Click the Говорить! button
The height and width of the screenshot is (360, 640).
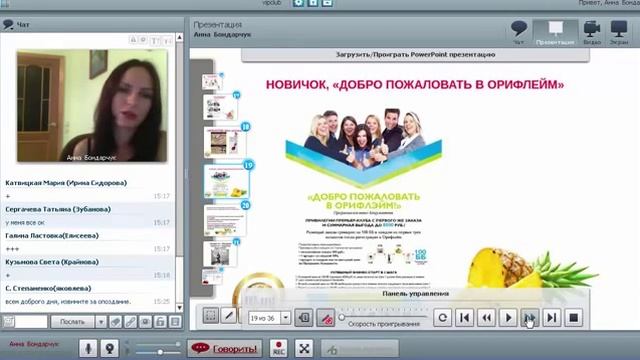[225, 348]
